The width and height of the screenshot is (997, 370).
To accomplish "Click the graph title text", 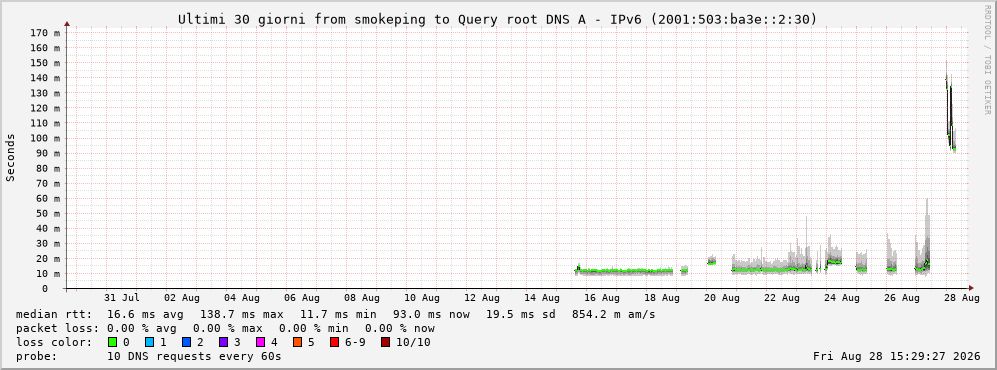I will [x=497, y=19].
